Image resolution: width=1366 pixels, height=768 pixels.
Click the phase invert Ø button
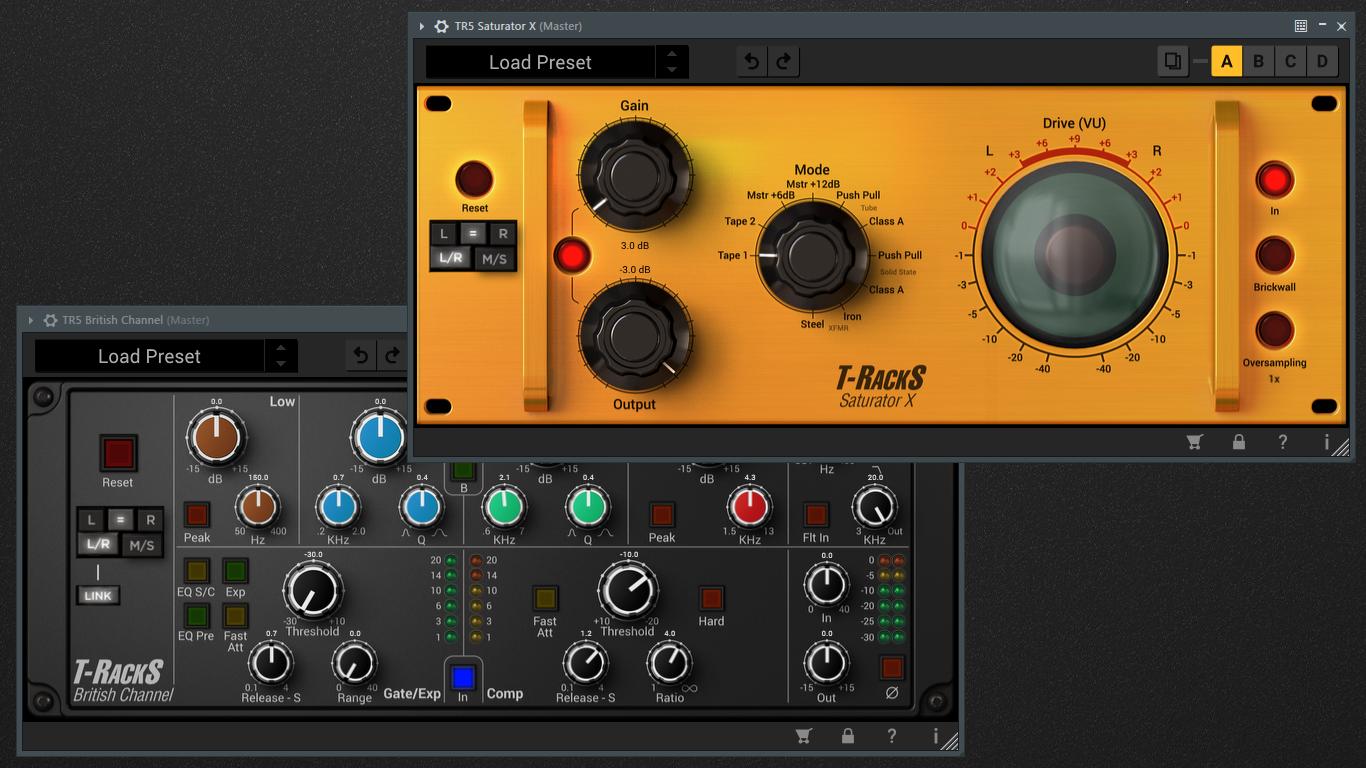pos(892,668)
